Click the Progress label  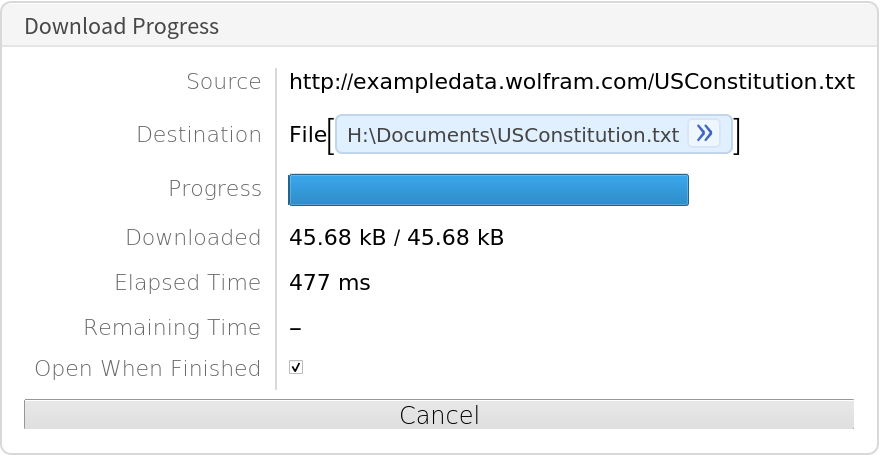215,189
